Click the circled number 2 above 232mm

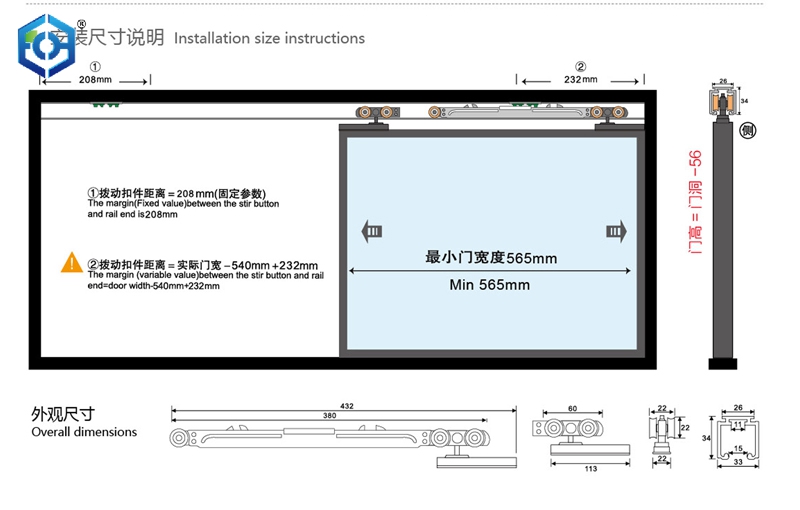pyautogui.click(x=580, y=66)
